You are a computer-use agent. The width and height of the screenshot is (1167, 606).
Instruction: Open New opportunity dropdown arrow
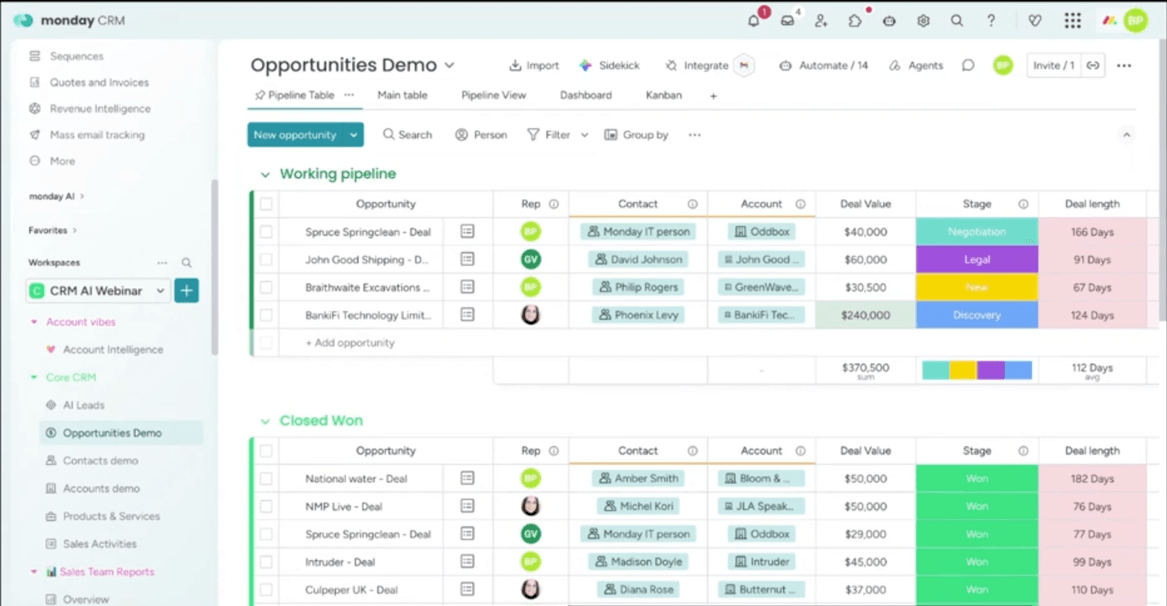354,135
